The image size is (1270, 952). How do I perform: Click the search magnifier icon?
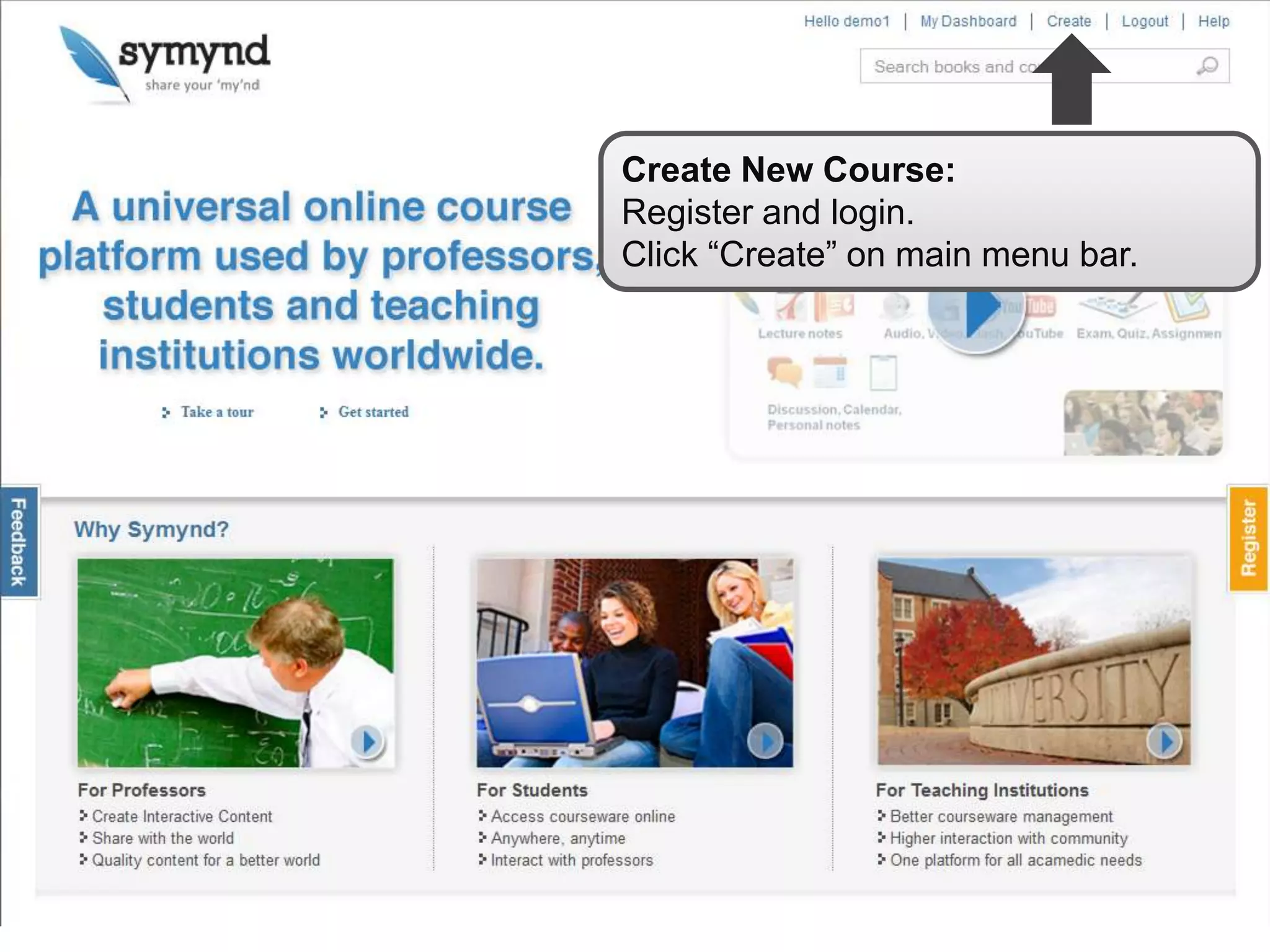[1207, 66]
